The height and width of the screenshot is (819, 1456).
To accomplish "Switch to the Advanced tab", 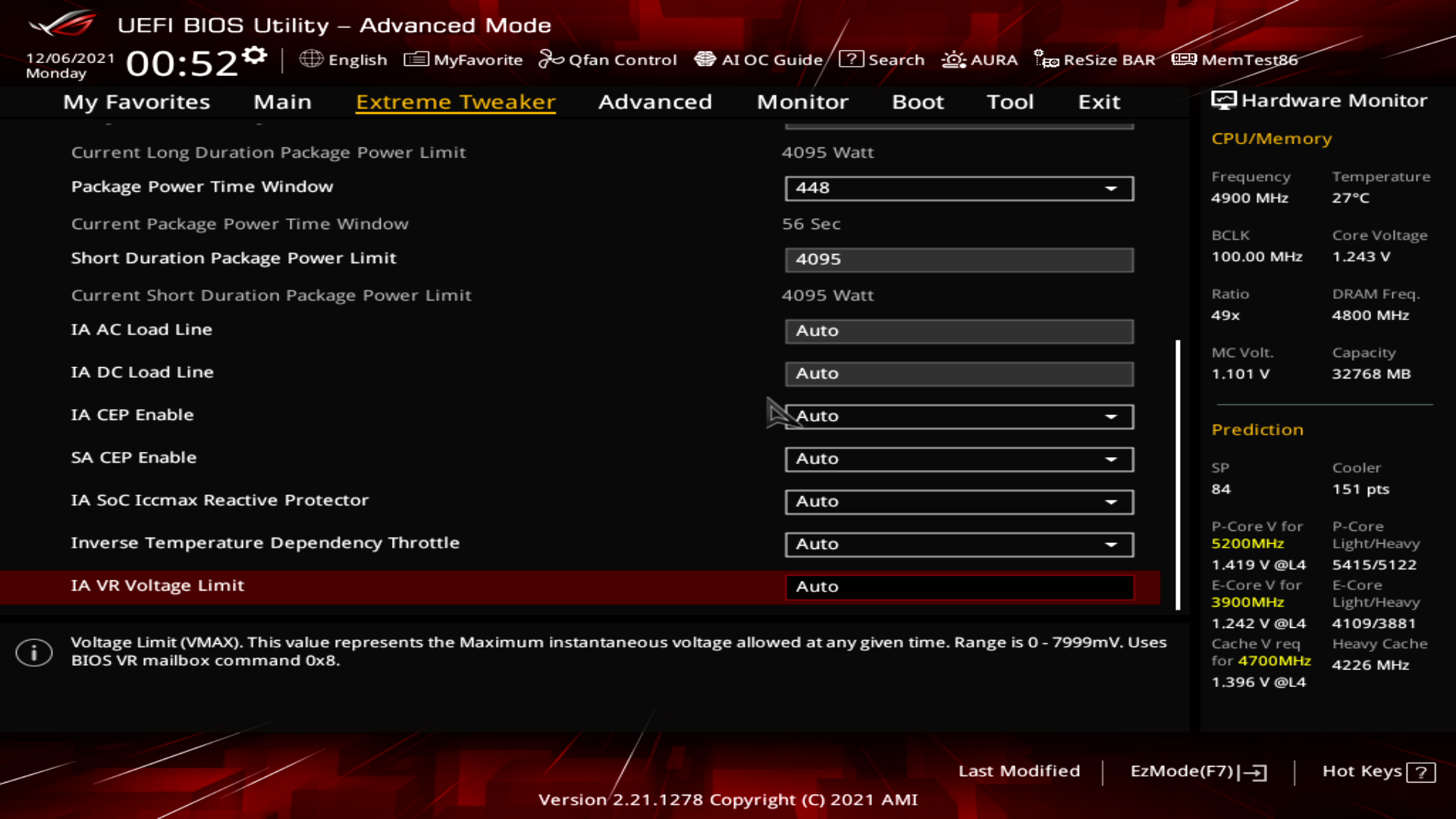I will pyautogui.click(x=654, y=102).
